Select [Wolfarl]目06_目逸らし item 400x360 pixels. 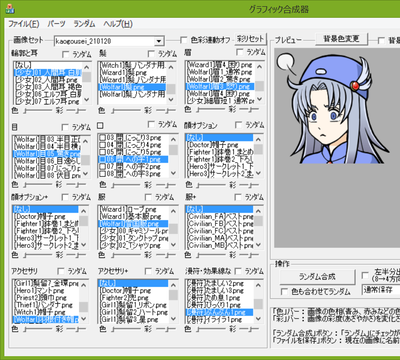[47, 161]
